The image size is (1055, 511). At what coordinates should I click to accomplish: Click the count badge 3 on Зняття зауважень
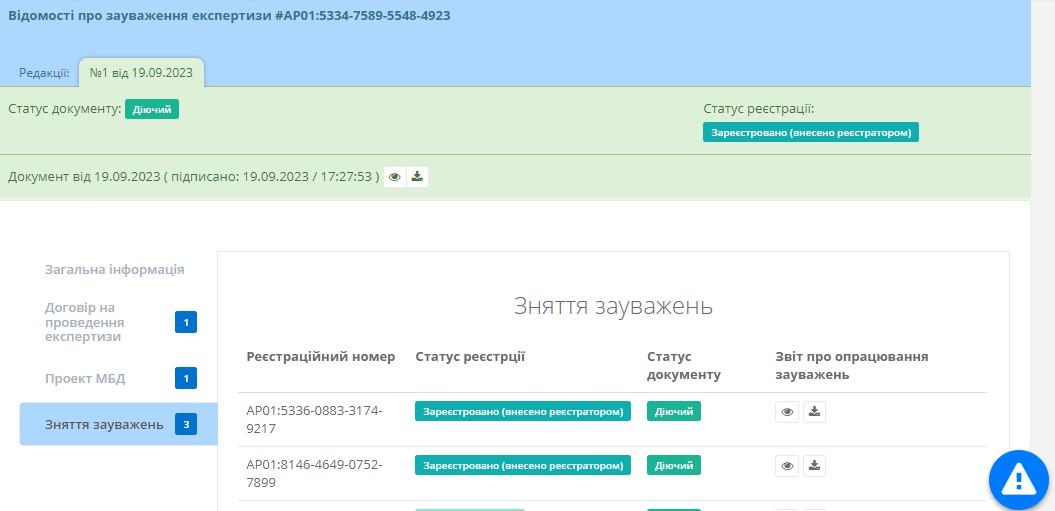pos(186,424)
